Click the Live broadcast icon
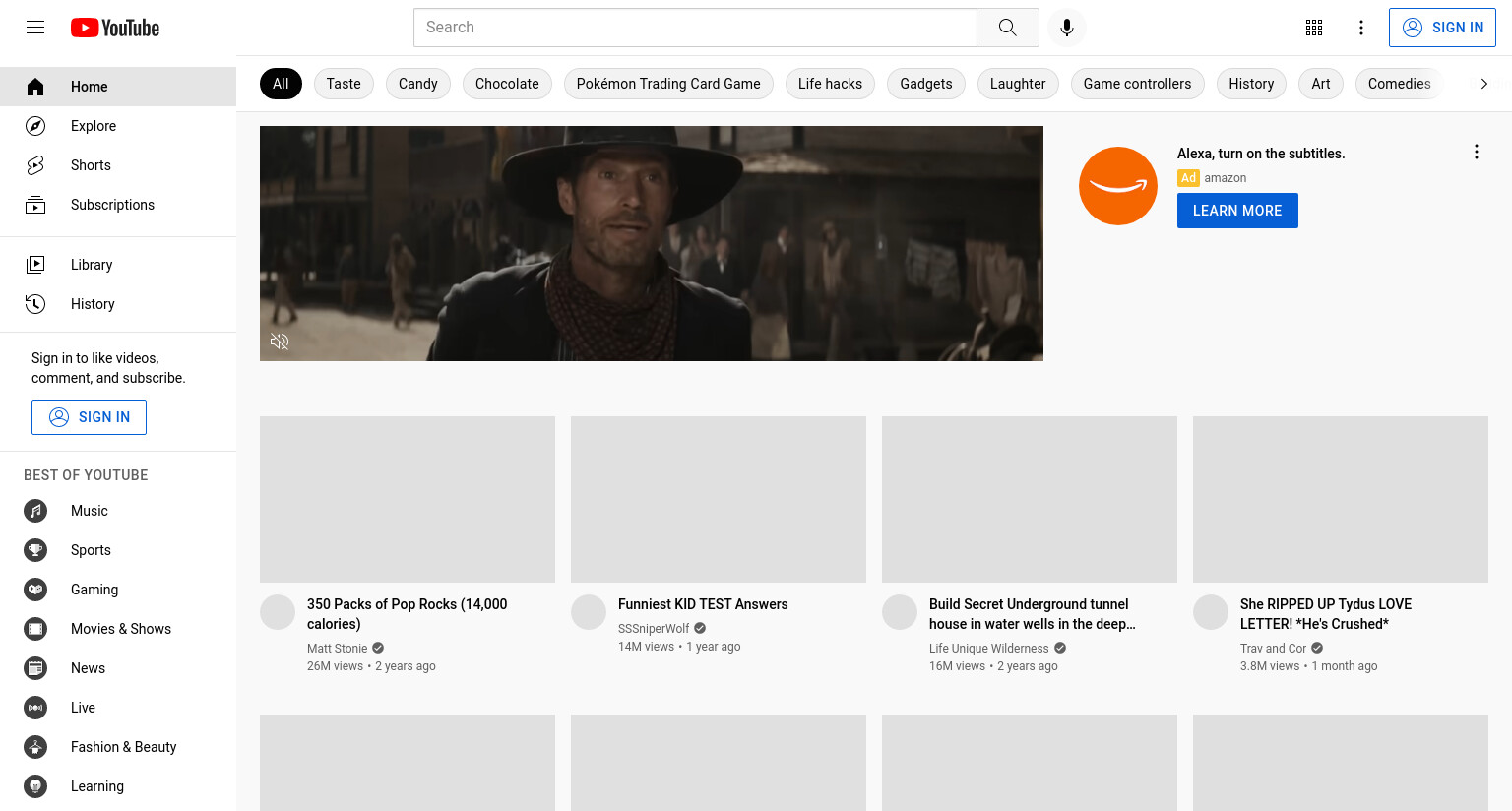This screenshot has width=1512, height=811. (x=35, y=708)
